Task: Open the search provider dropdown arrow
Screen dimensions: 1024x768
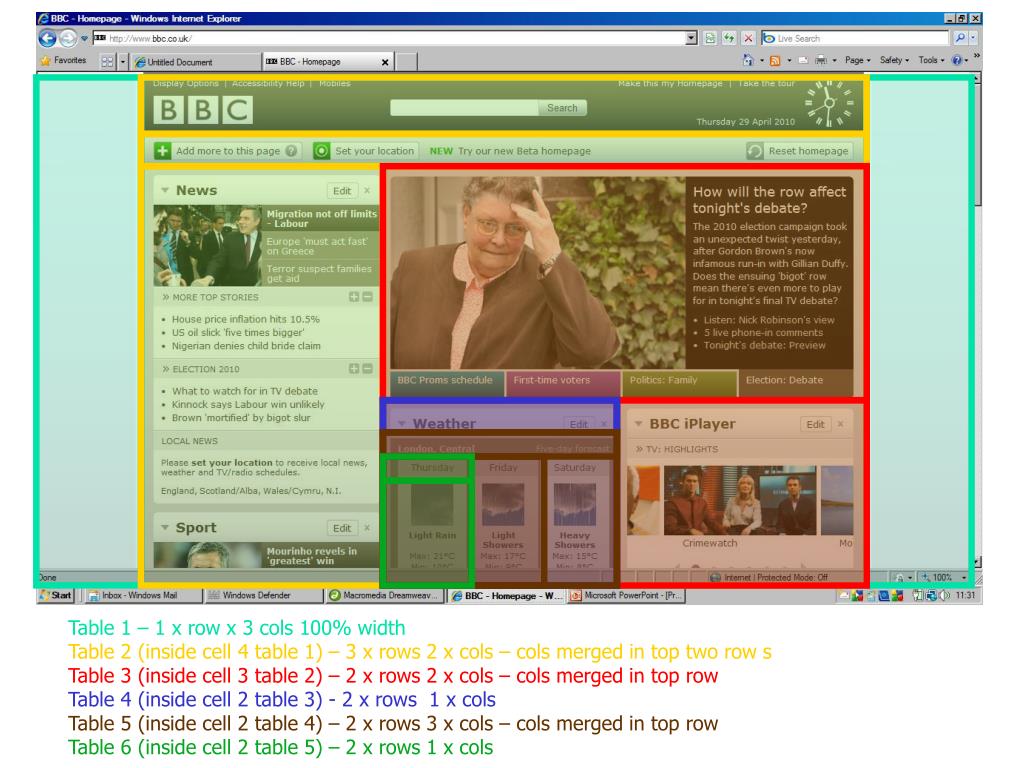Action: coord(973,39)
